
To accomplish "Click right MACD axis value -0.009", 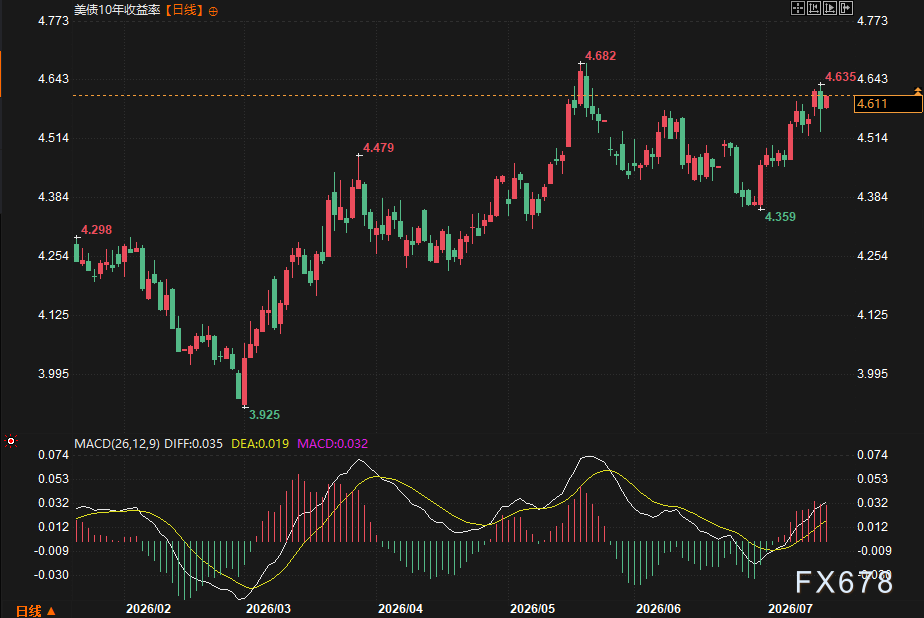I will 874,551.
